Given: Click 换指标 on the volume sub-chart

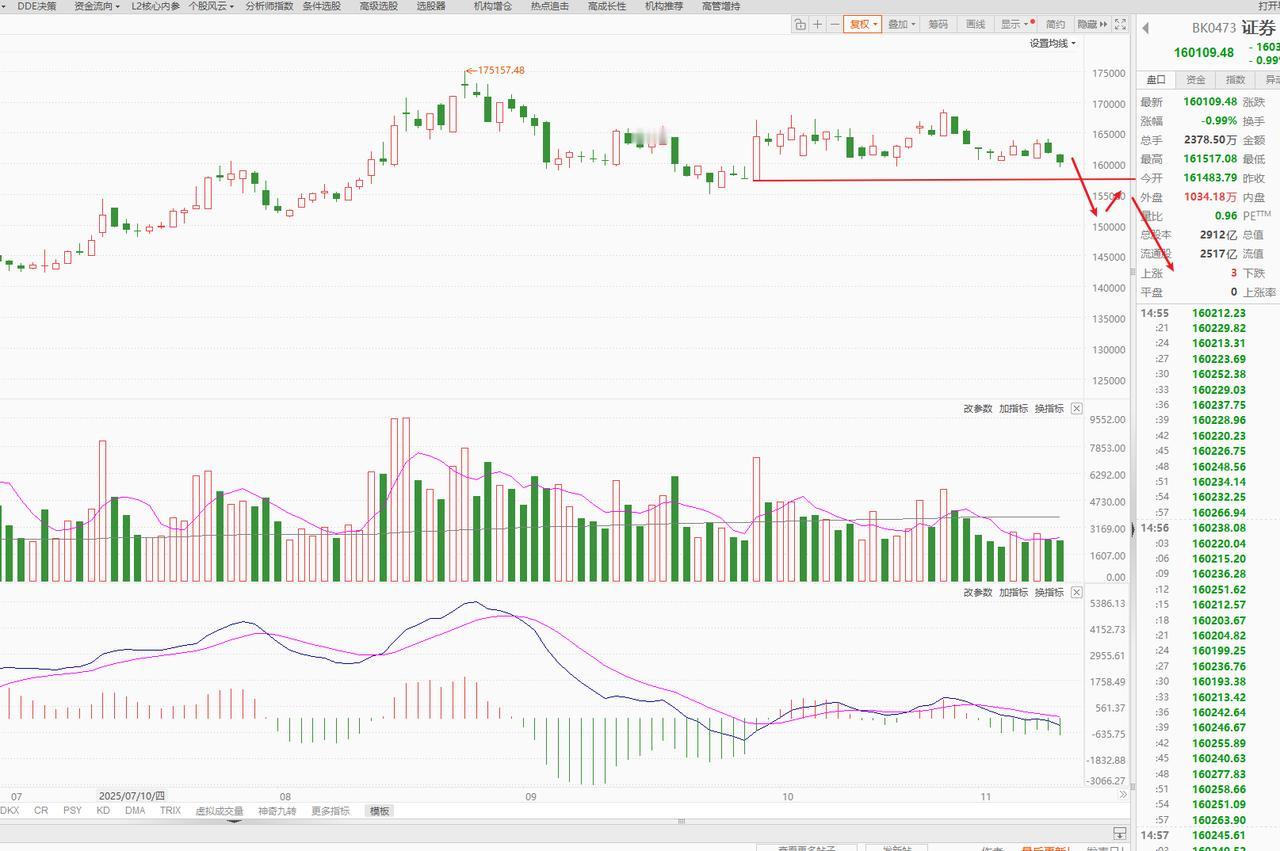Looking at the screenshot, I should (1049, 408).
